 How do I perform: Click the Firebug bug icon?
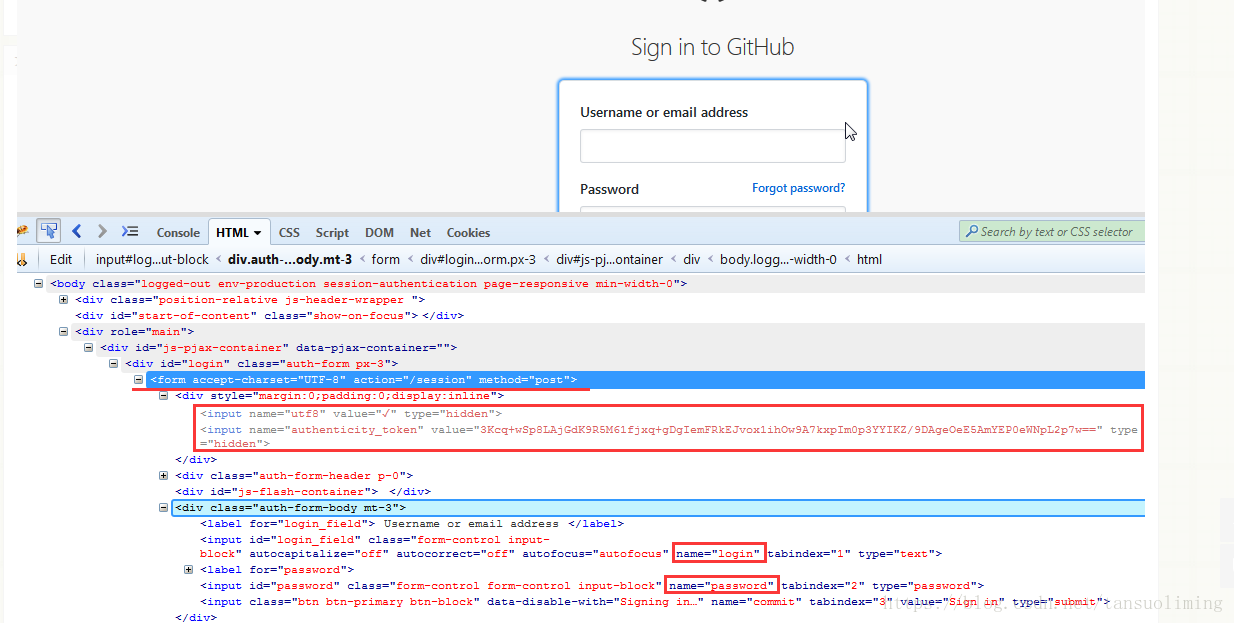tap(22, 231)
